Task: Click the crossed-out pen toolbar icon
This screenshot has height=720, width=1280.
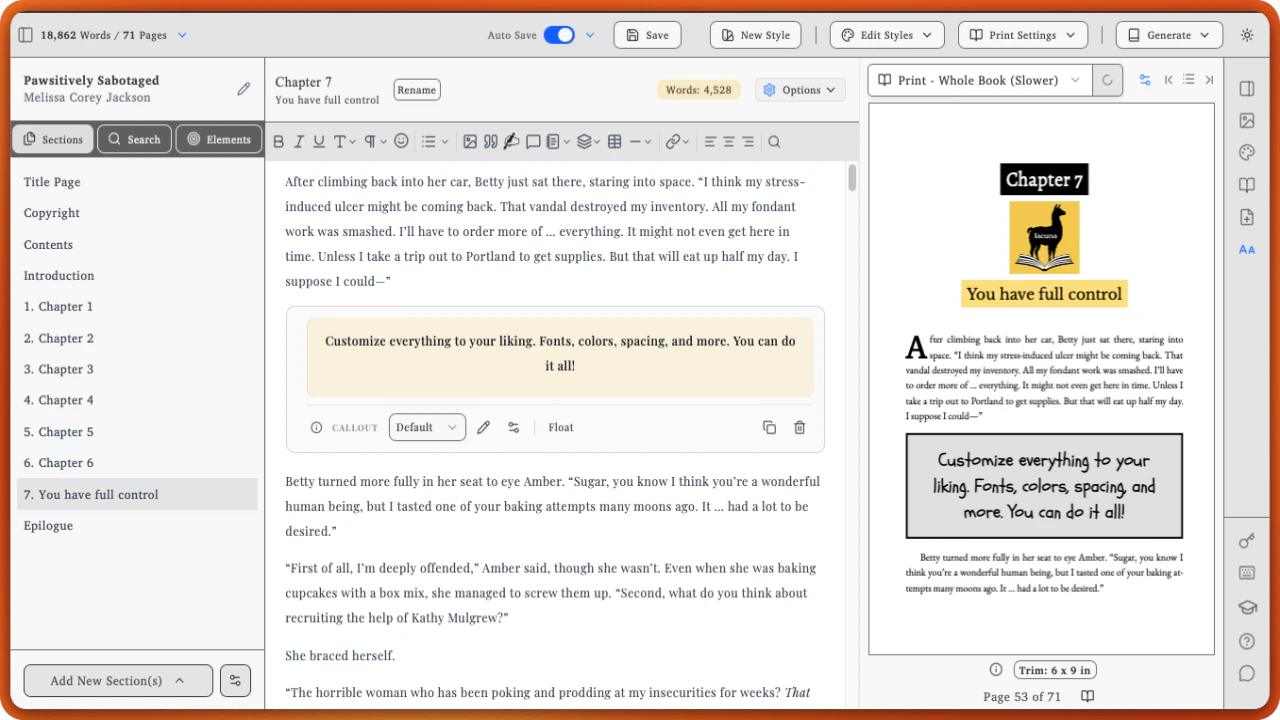Action: click(x=511, y=142)
